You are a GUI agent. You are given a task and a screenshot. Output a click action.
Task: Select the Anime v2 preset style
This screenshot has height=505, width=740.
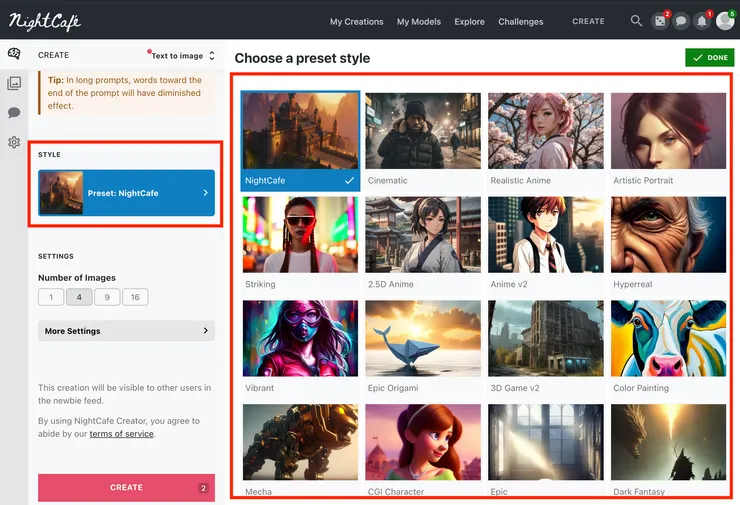(x=546, y=244)
